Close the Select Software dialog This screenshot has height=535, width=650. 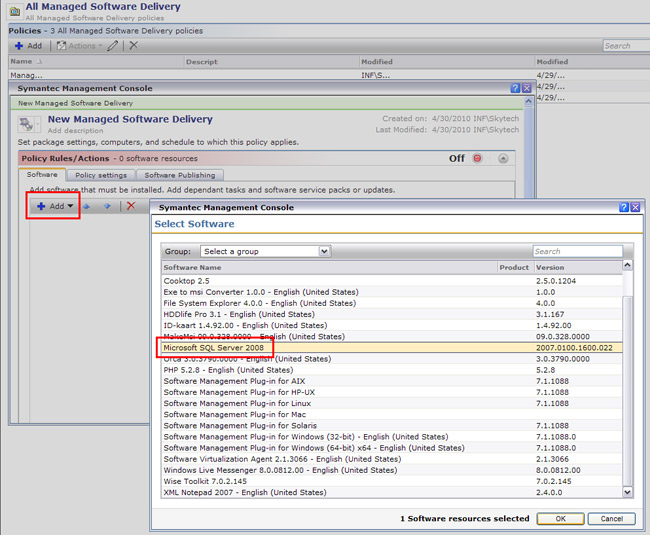[x=635, y=207]
